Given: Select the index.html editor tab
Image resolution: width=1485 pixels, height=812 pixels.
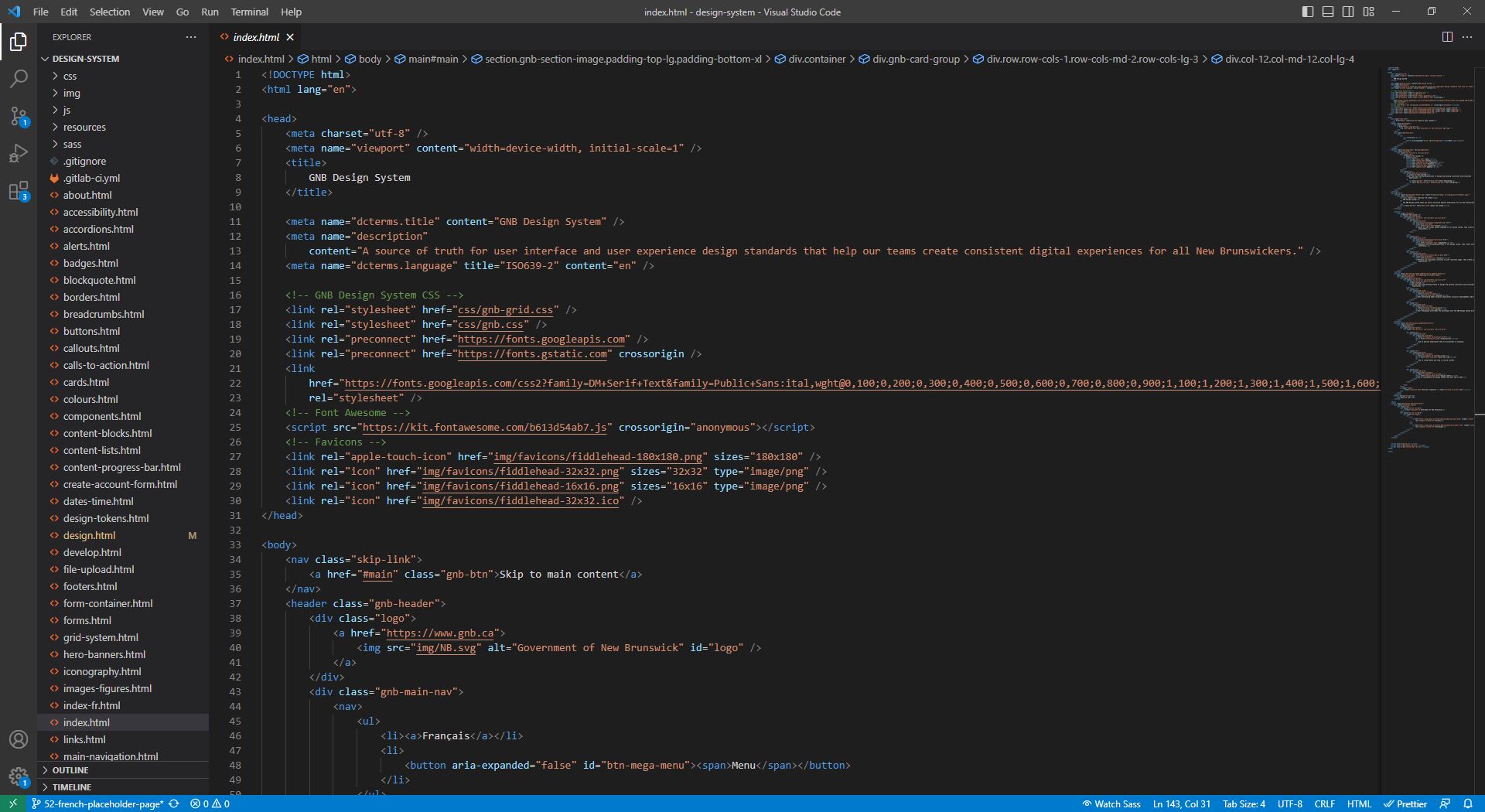Looking at the screenshot, I should [255, 36].
